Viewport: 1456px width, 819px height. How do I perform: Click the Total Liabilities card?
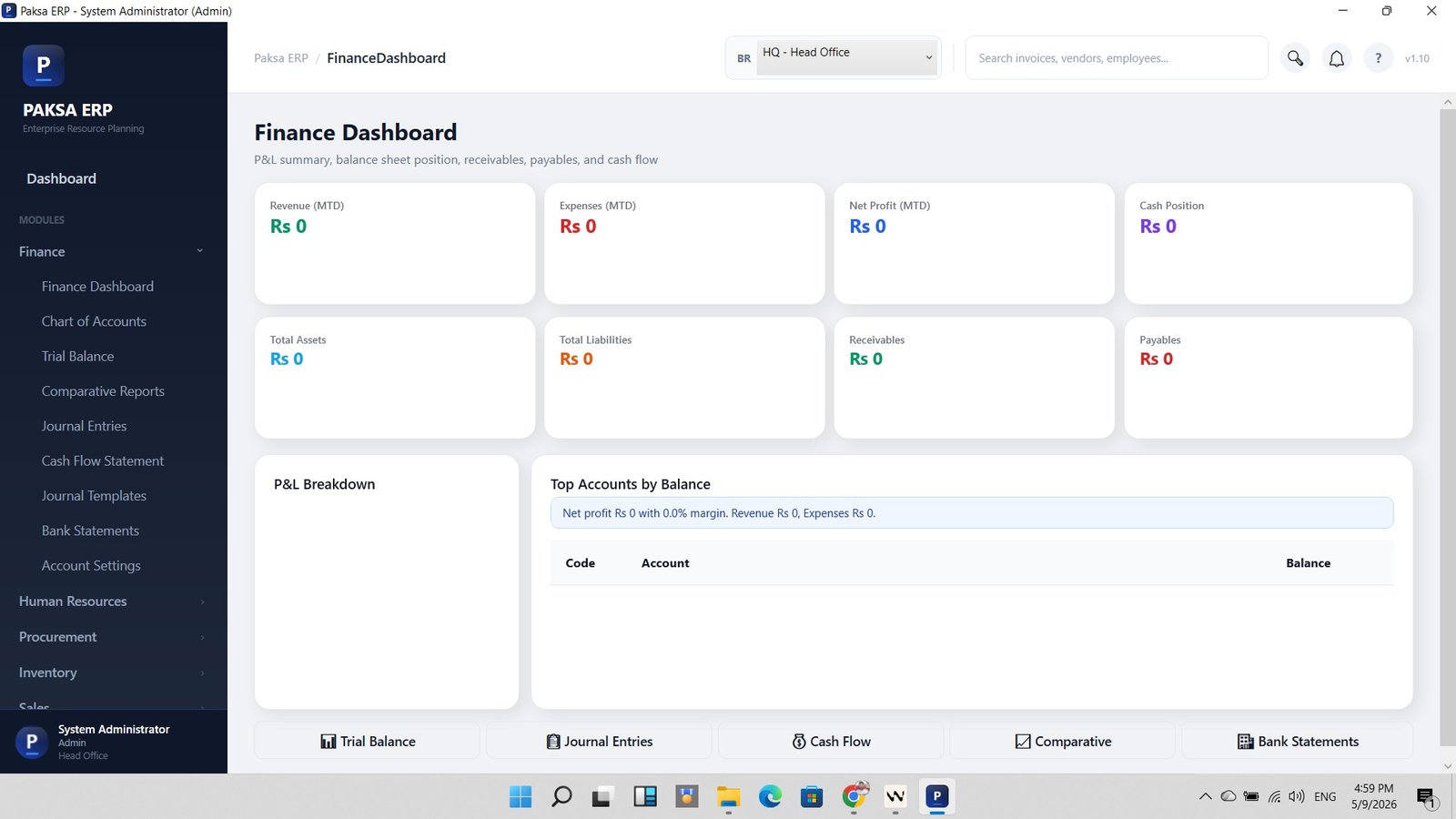tap(684, 378)
